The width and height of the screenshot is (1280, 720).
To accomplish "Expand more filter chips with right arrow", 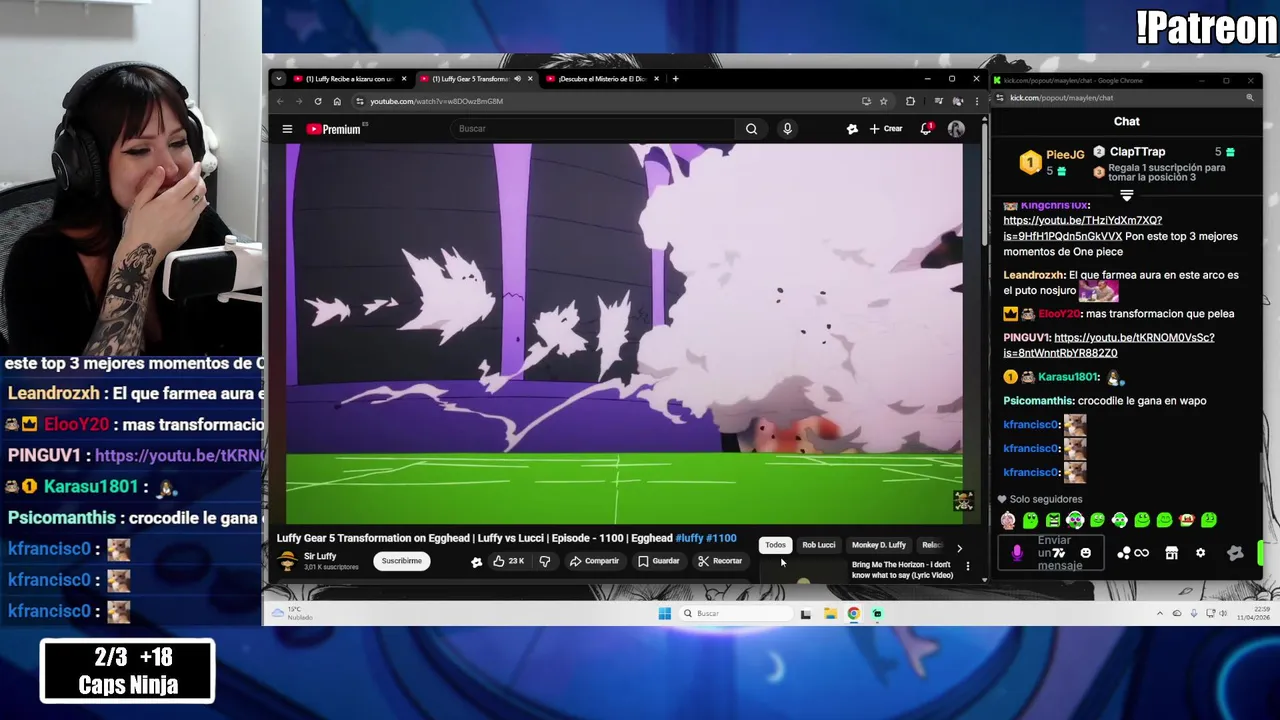I will click(x=959, y=547).
